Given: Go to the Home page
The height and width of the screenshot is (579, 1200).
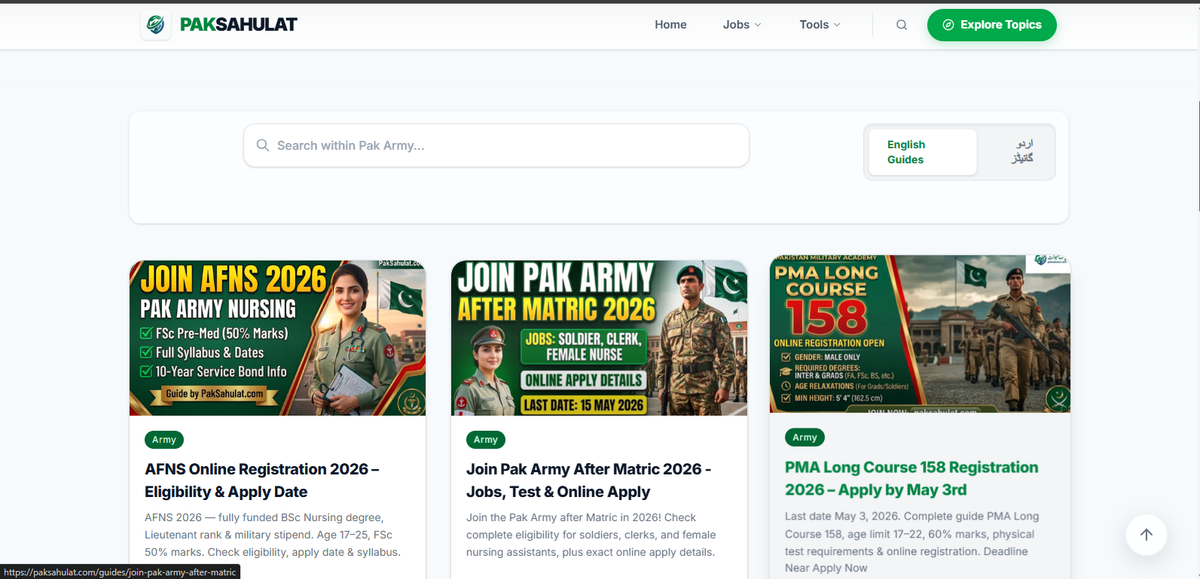Looking at the screenshot, I should (x=671, y=25).
